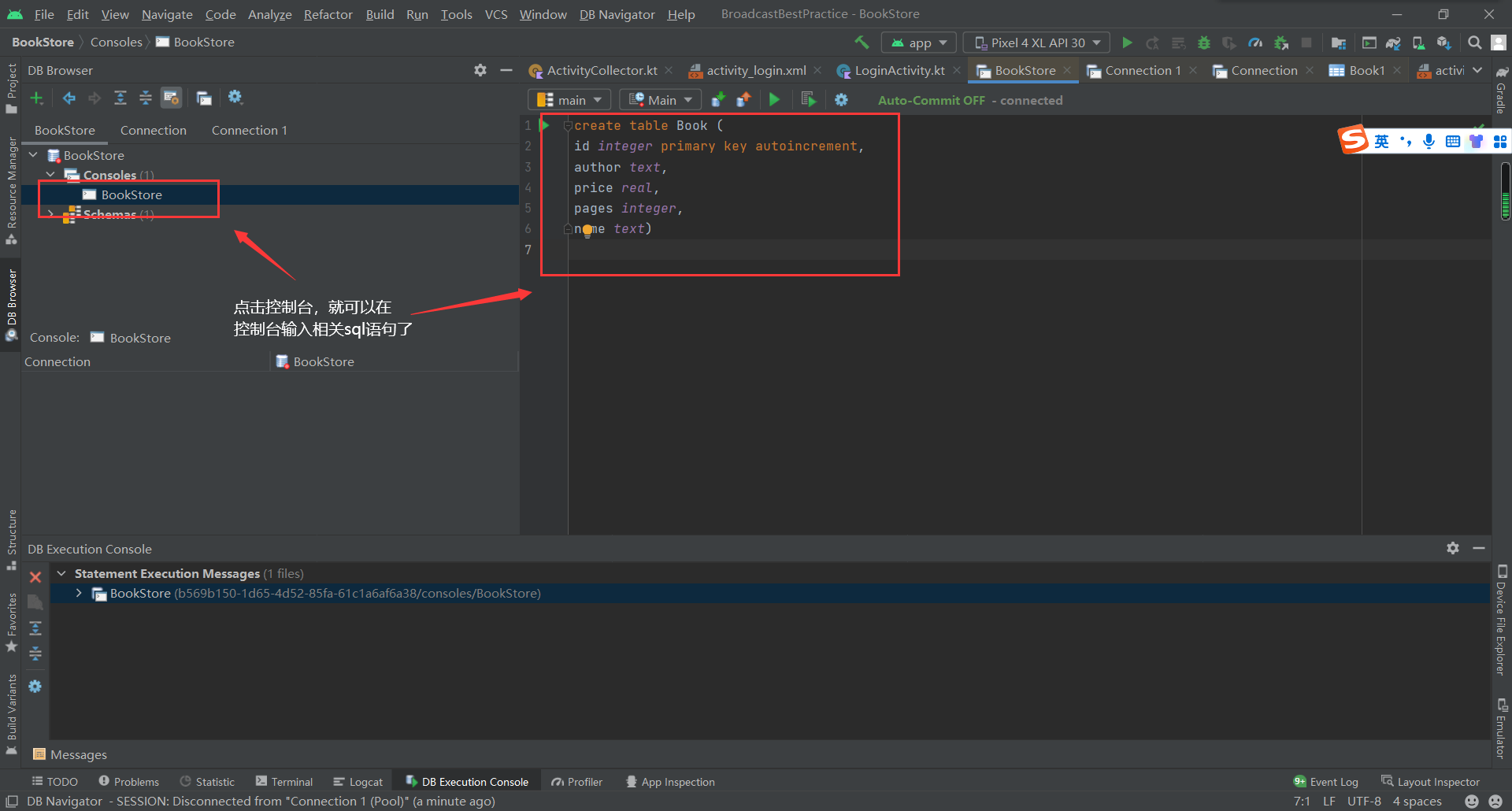Viewport: 1512px width, 811px height.
Task: Toggle Sogou input English/Chinese mode
Action: [1381, 142]
